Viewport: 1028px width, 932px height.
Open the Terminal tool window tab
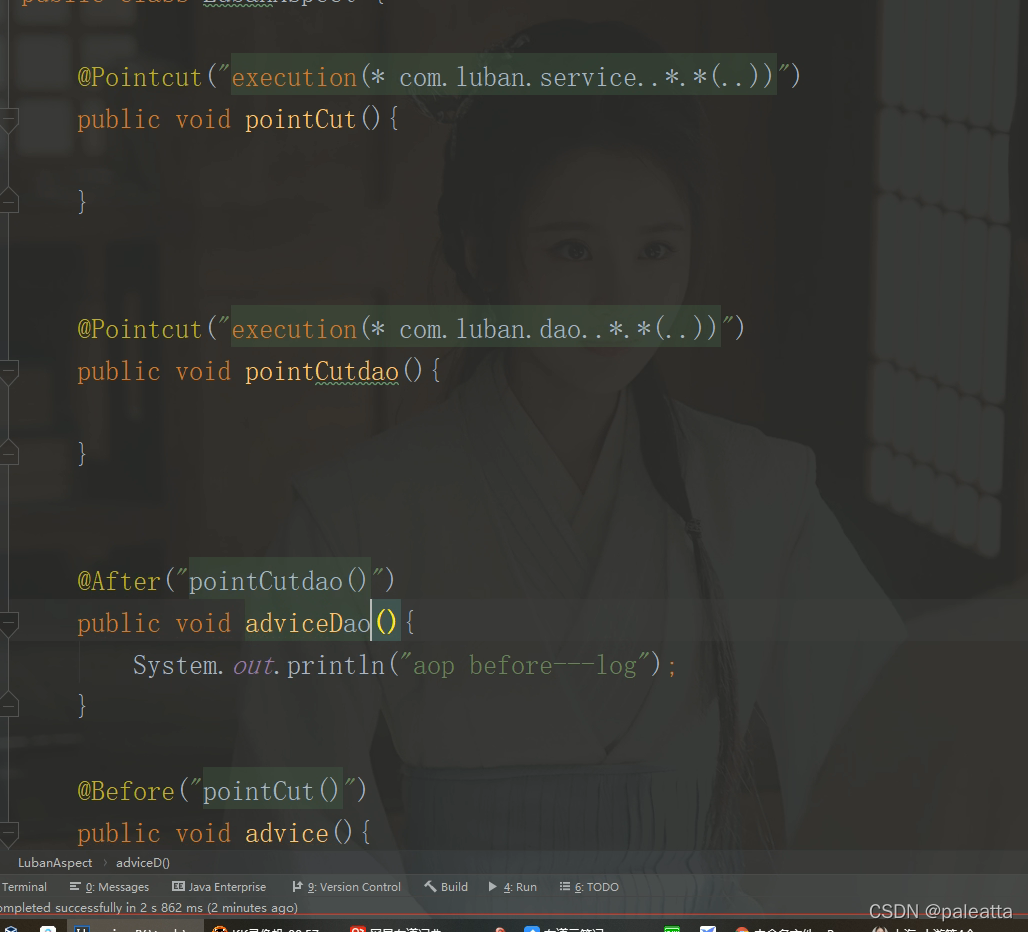[x=24, y=887]
